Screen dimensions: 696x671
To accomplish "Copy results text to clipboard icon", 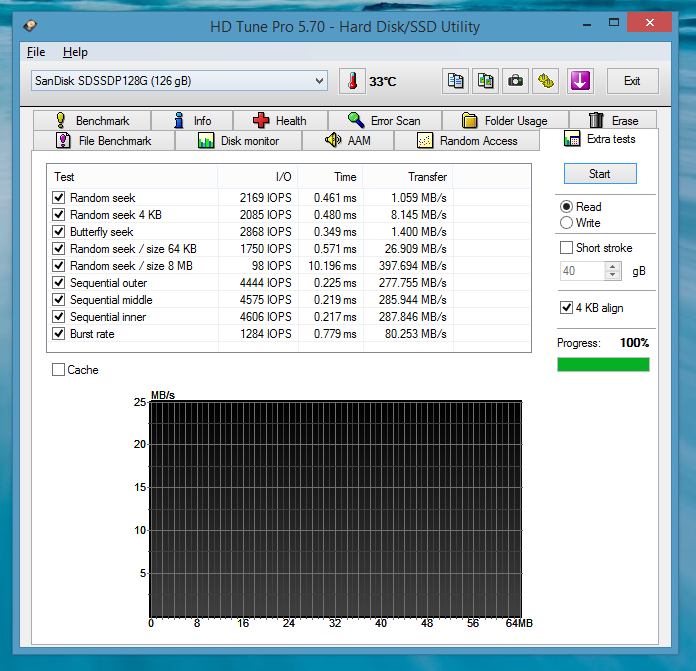I will tap(455, 81).
